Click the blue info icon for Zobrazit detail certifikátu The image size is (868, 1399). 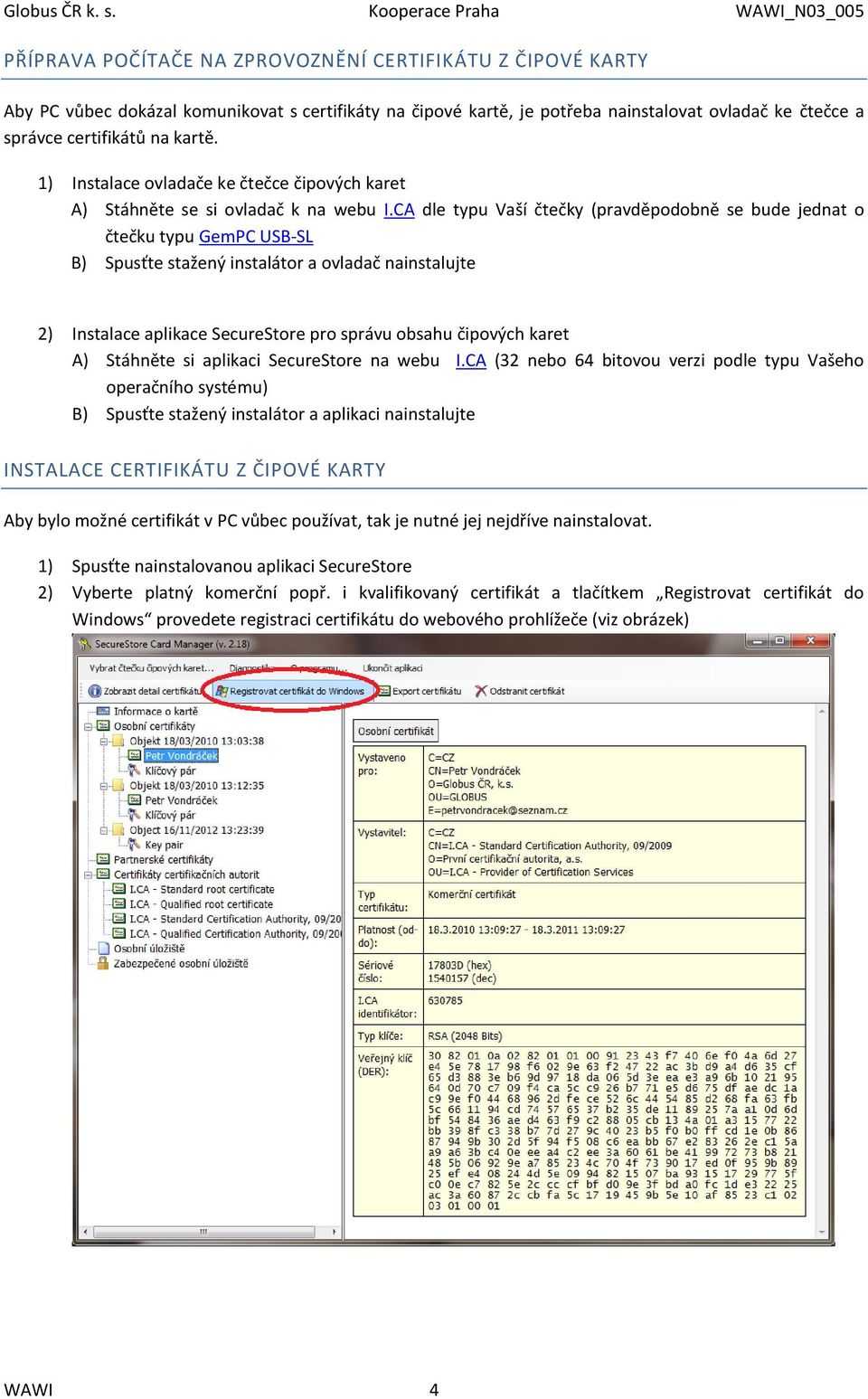tap(95, 691)
